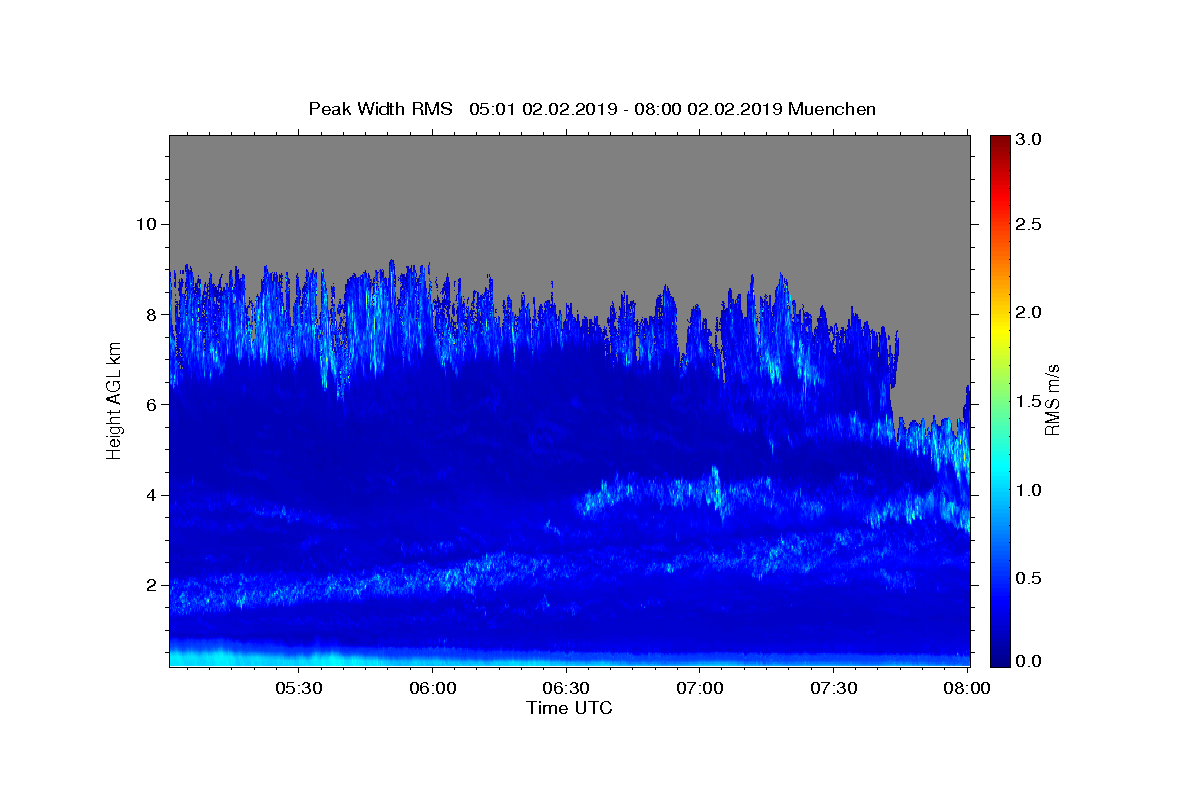Click the height tick label 4
The height and width of the screenshot is (800, 1200).
click(x=152, y=495)
